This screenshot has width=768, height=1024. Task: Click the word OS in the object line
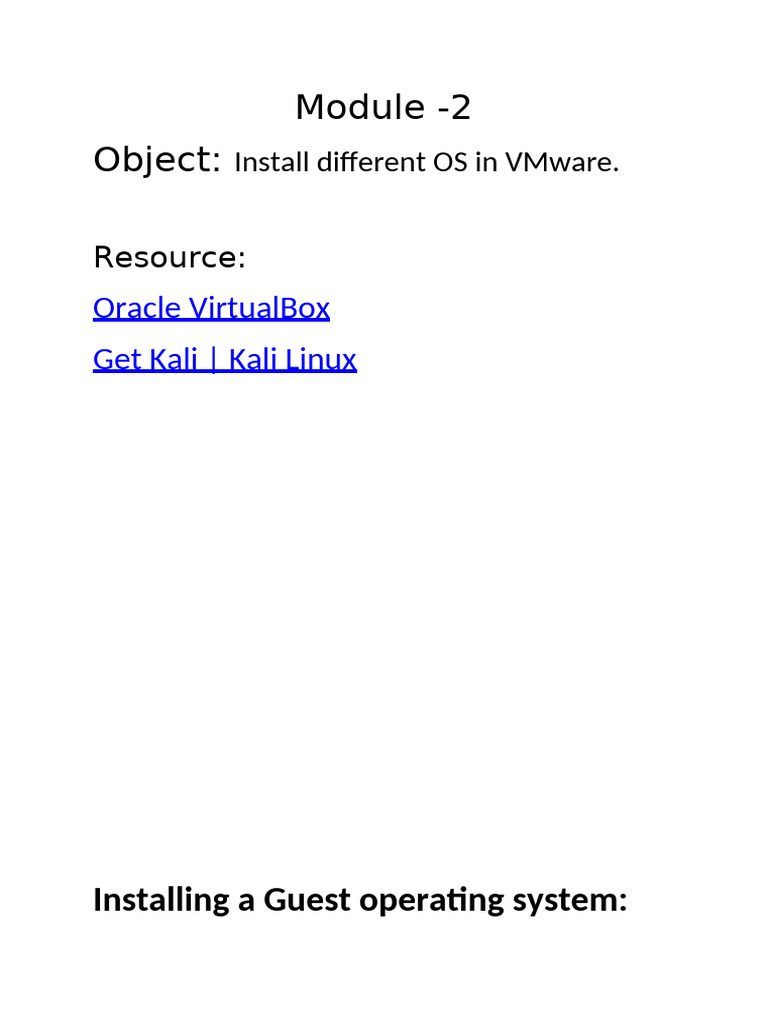(451, 162)
